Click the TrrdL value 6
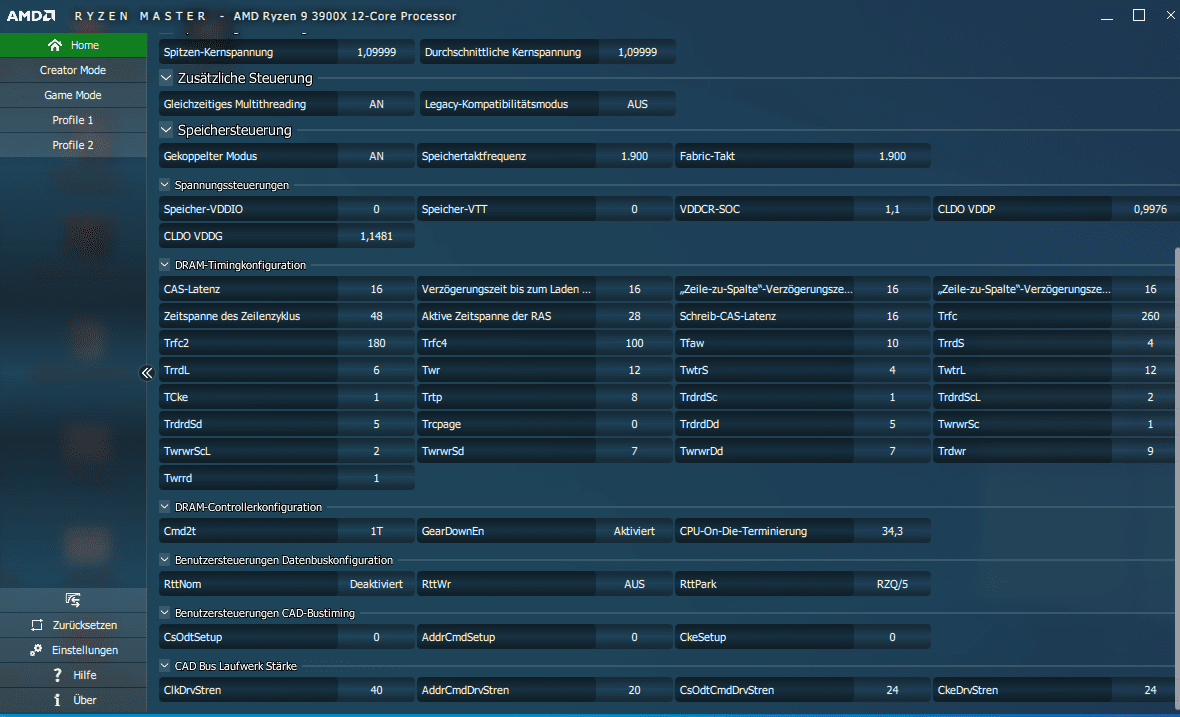This screenshot has height=717, width=1180. pos(376,370)
